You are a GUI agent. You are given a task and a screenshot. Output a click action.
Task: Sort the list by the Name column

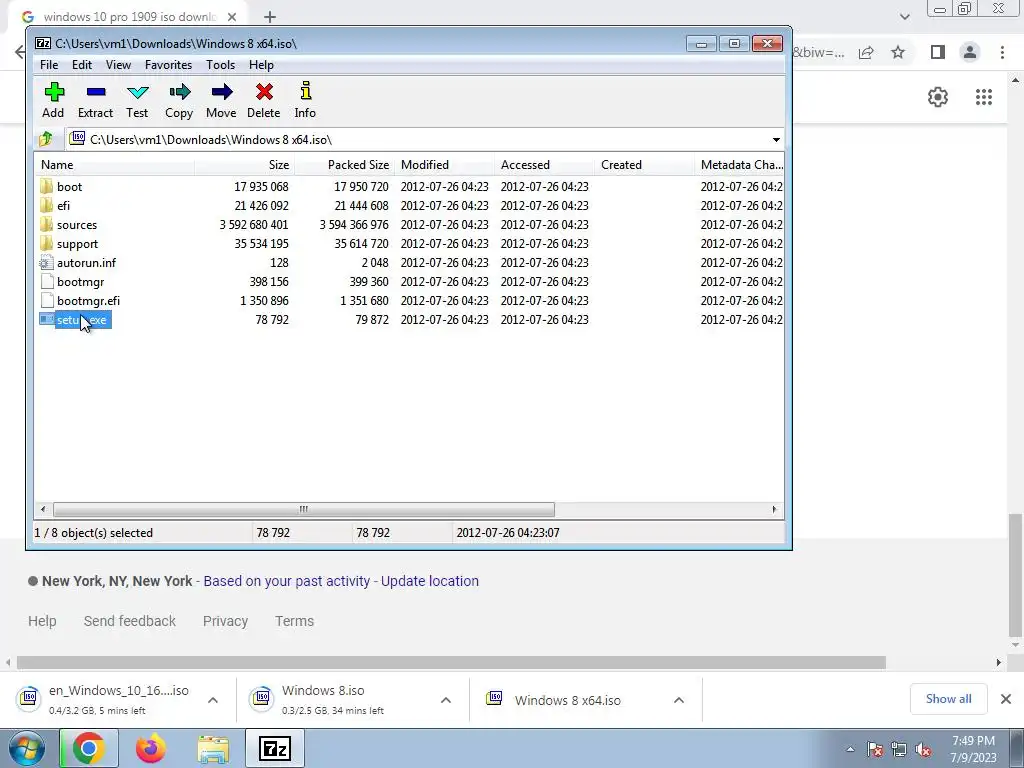coord(115,165)
